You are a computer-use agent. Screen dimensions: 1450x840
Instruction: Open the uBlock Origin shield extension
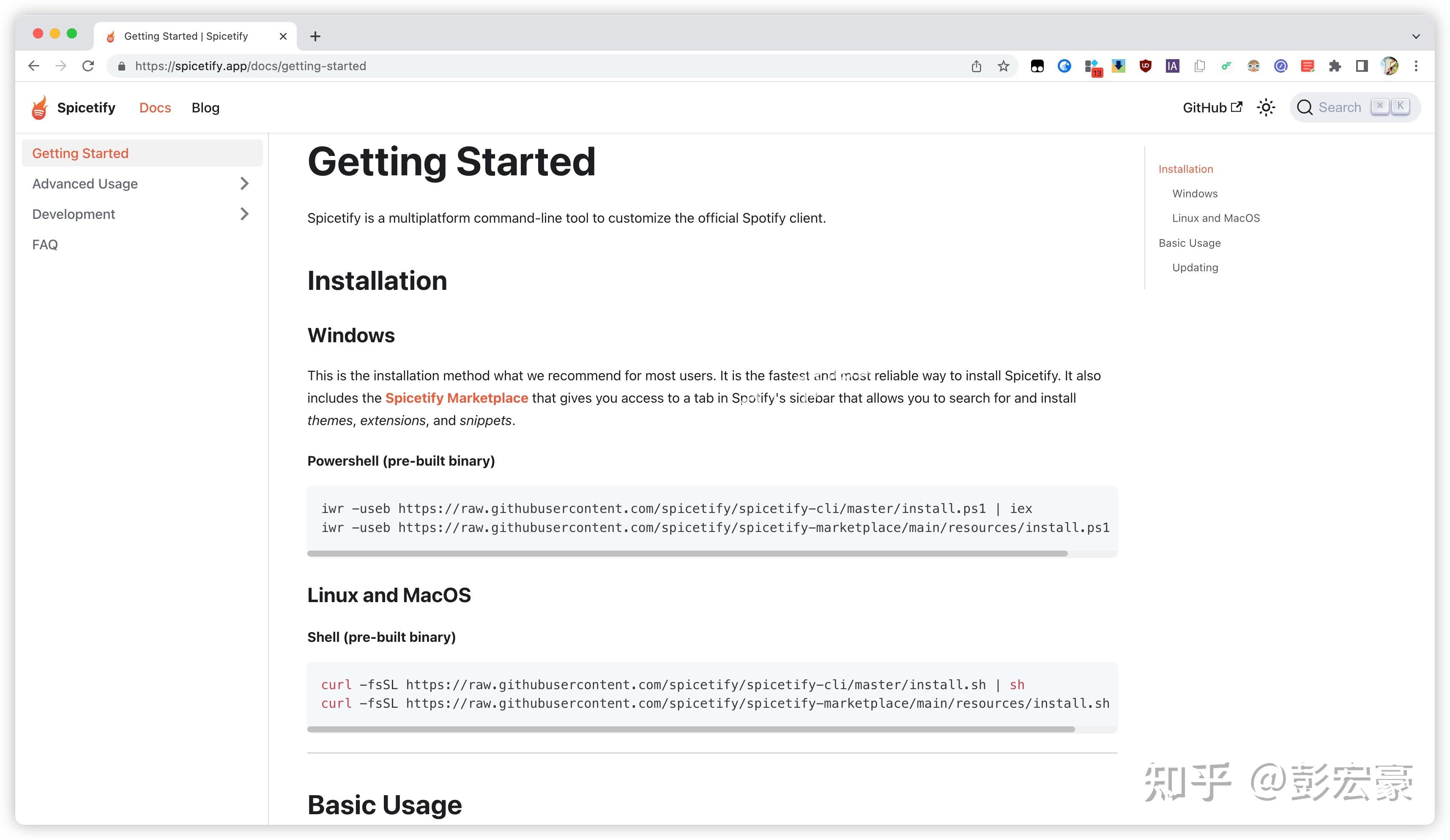click(1146, 66)
